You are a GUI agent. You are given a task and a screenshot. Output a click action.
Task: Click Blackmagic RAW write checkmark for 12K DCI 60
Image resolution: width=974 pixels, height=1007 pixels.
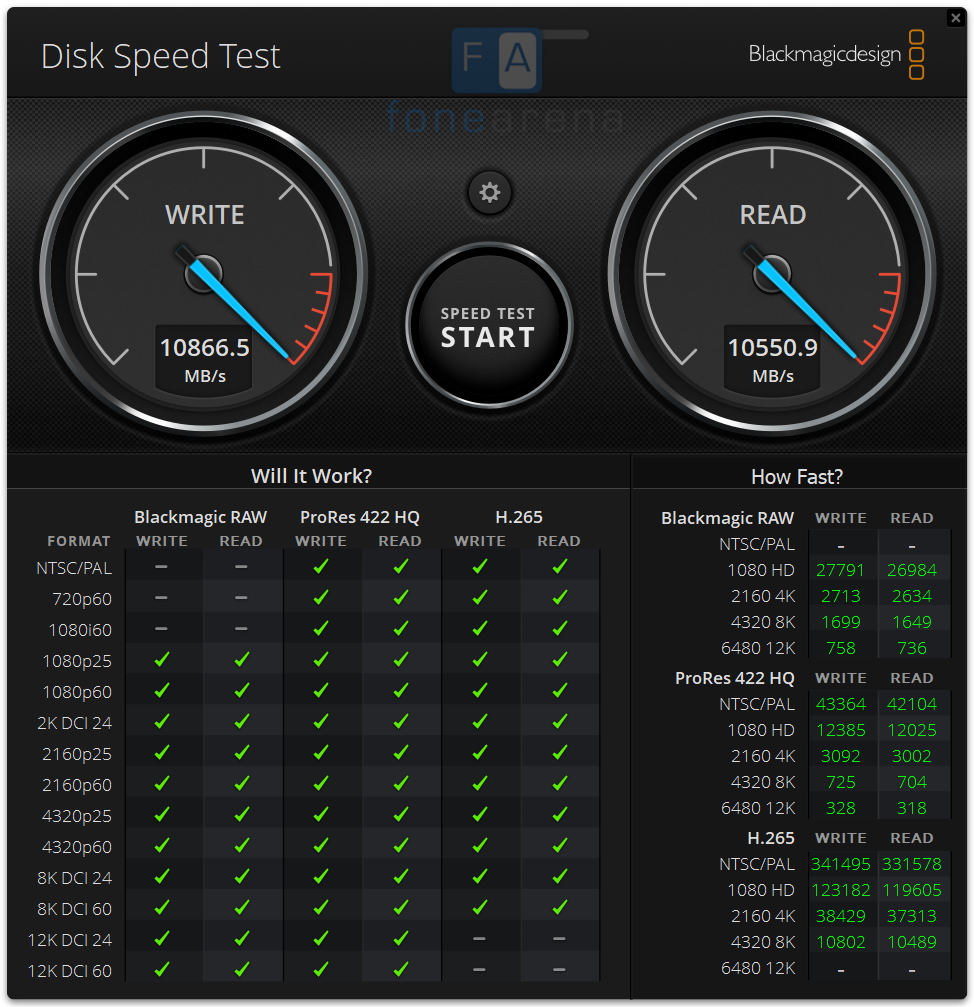pyautogui.click(x=162, y=970)
